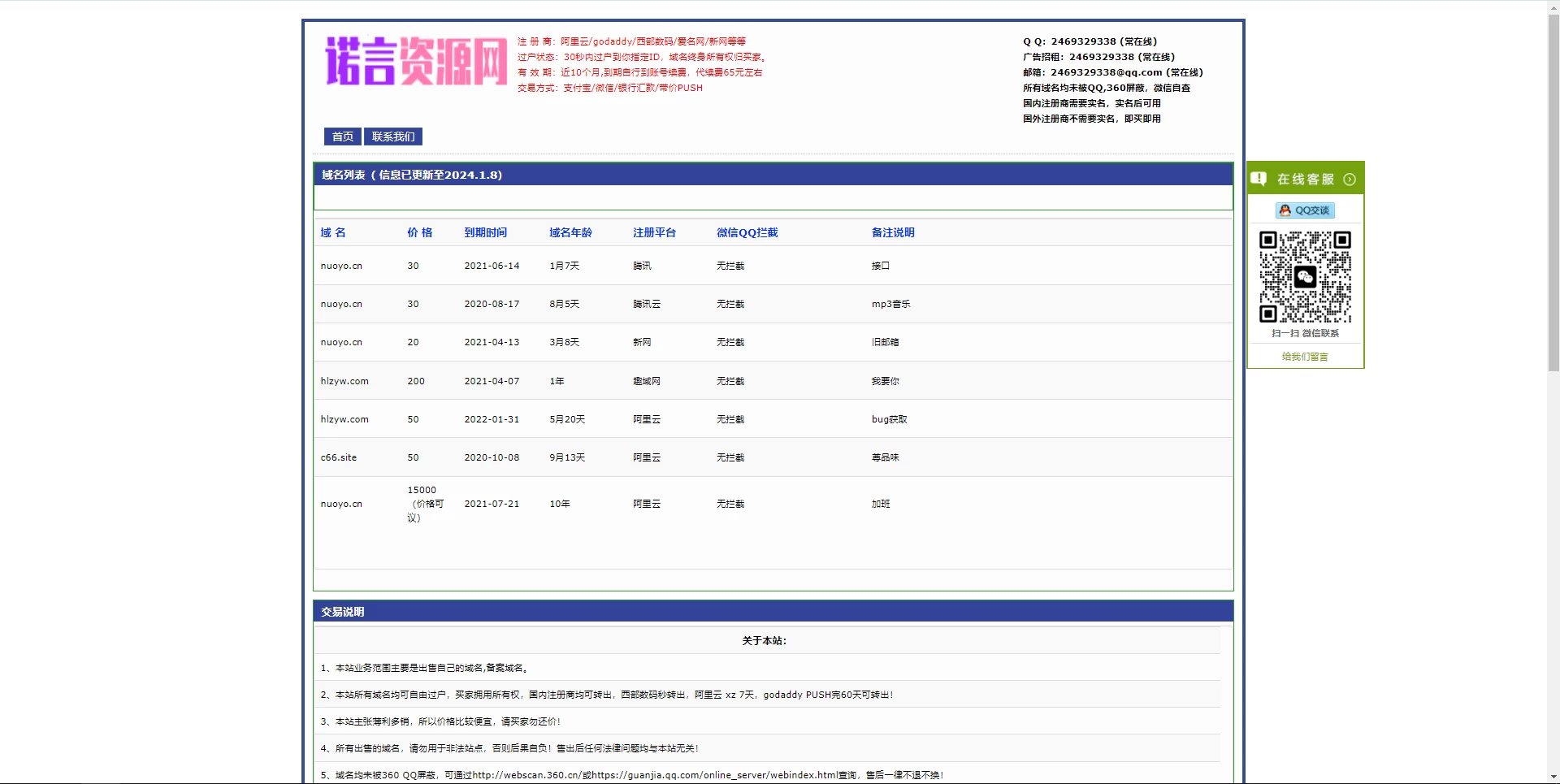Image resolution: width=1560 pixels, height=784 pixels.
Task: Click the 注册平台 column header
Action: click(x=655, y=232)
